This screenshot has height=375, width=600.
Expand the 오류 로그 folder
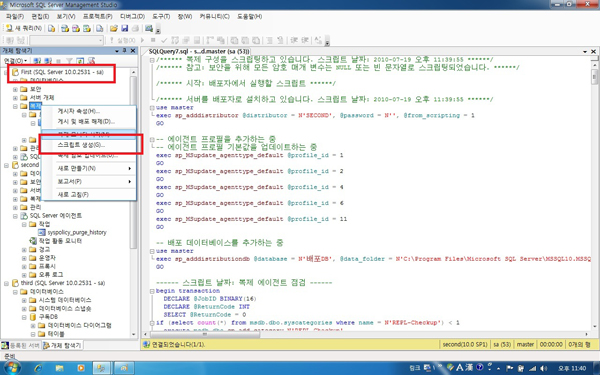(x=24, y=275)
